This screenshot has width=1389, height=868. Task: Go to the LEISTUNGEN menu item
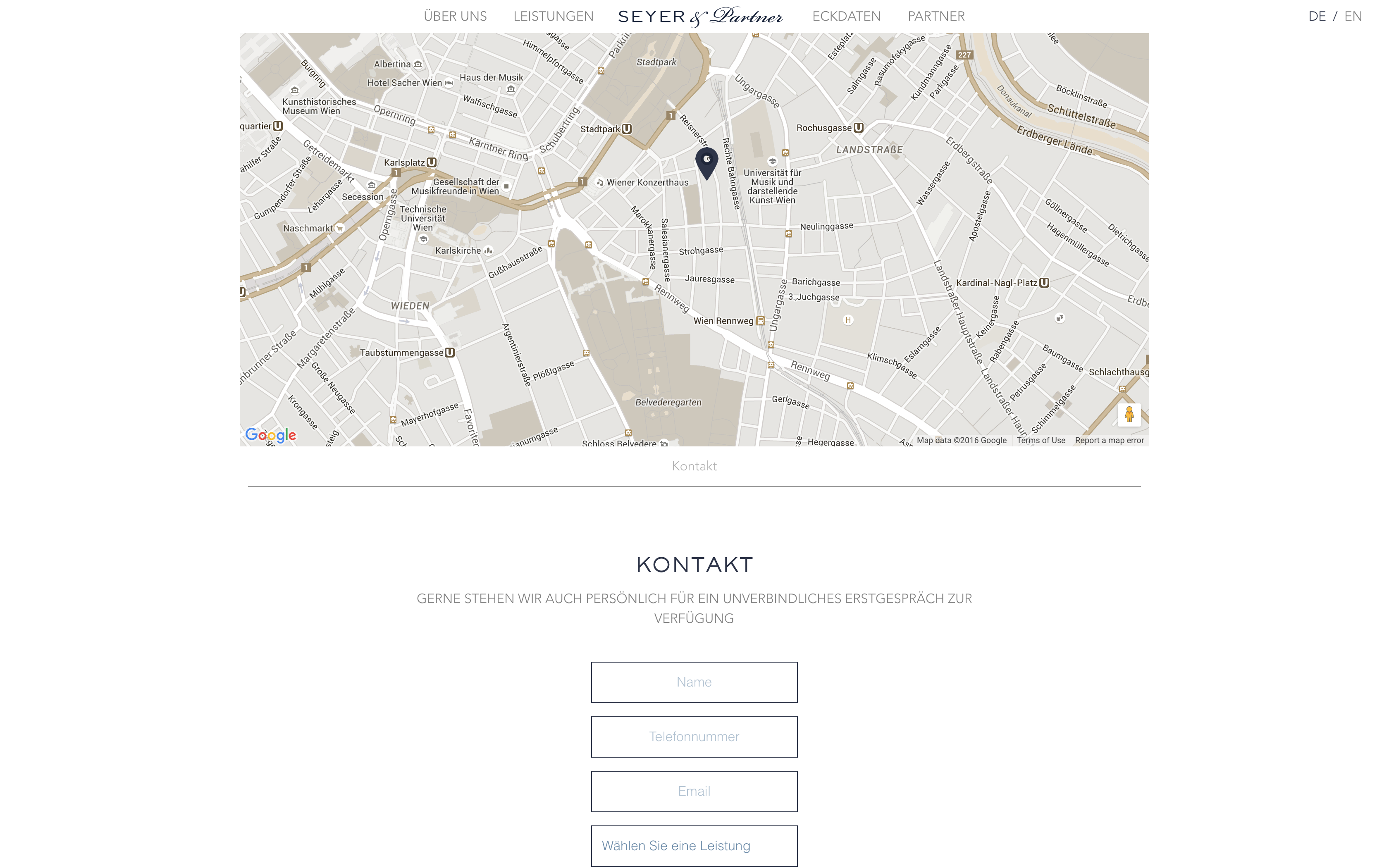click(x=553, y=16)
